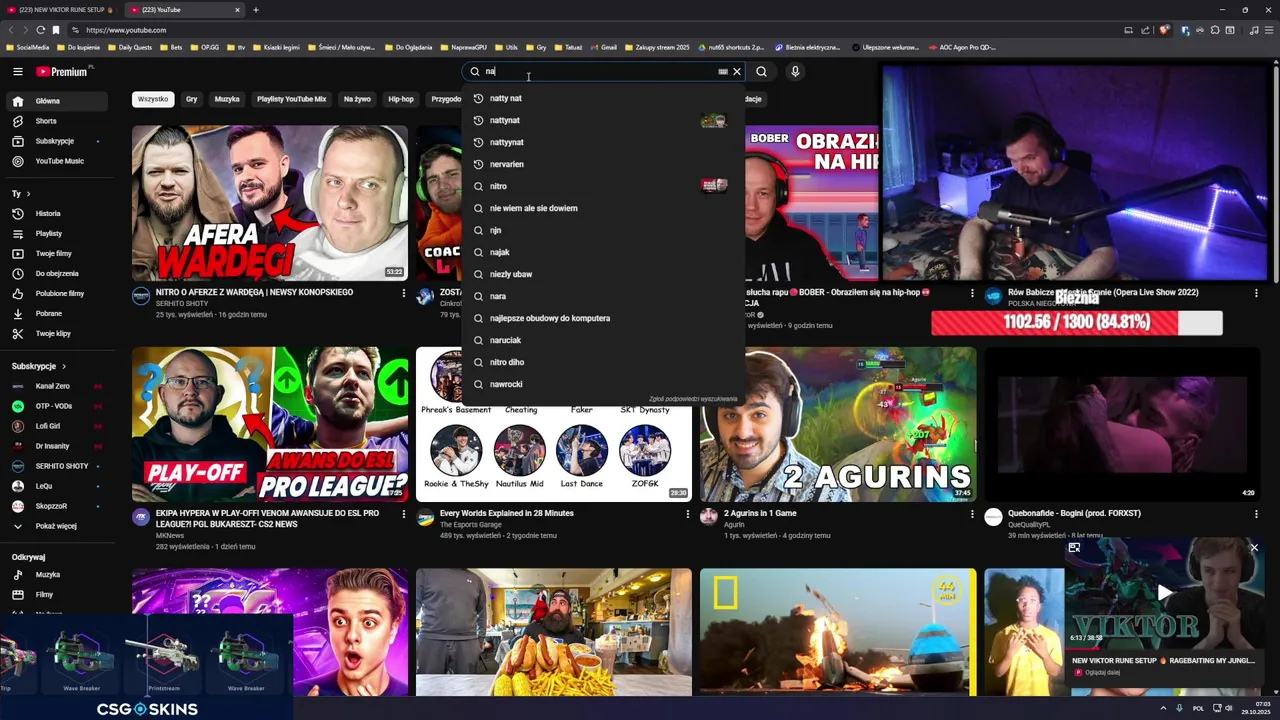This screenshot has width=1280, height=720.
Task: Choose suggestion "natty nat"
Action: [603, 98]
